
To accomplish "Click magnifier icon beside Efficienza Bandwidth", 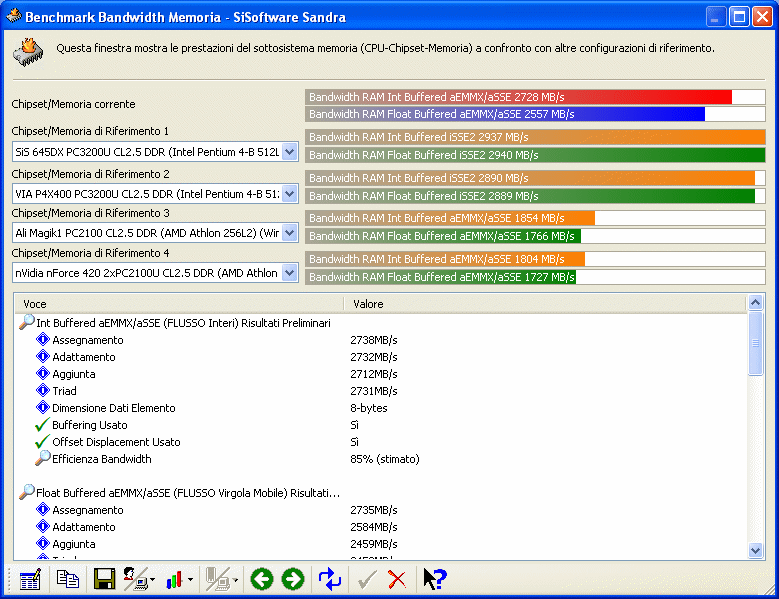I will coord(43,458).
